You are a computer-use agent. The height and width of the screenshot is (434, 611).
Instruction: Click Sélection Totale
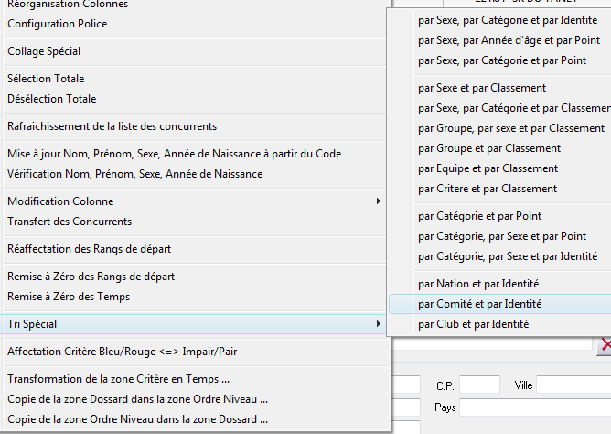point(46,78)
